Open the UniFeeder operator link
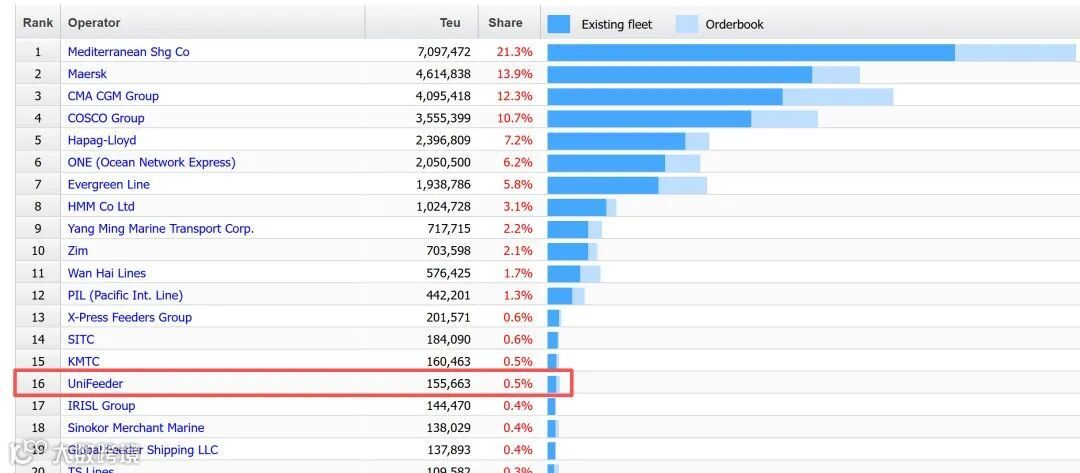The height and width of the screenshot is (473, 1080). pyautogui.click(x=95, y=383)
